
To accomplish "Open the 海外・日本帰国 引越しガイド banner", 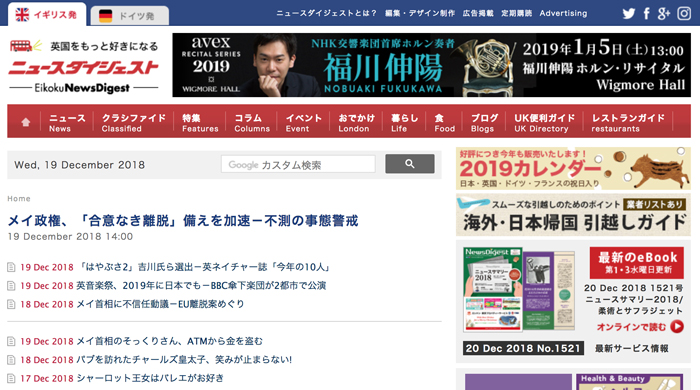I will [573, 215].
